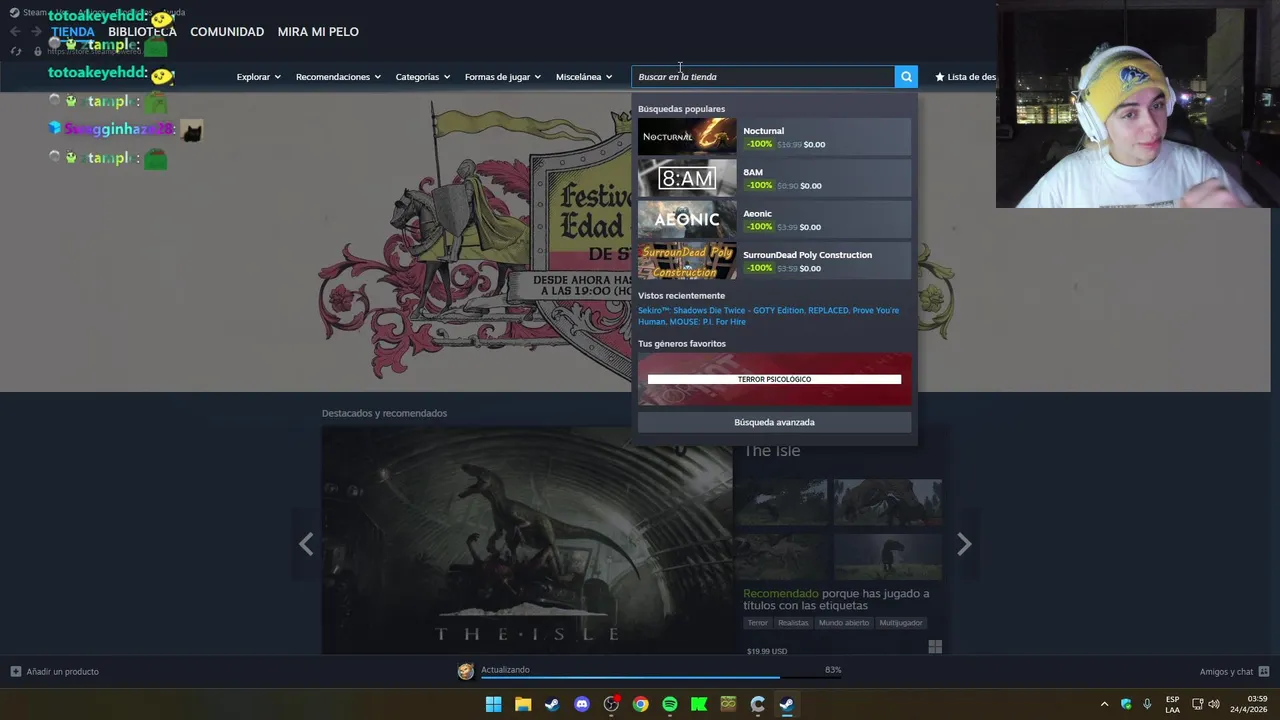Click Destacados y recomendados heading
The width and height of the screenshot is (1280, 720).
coord(384,413)
